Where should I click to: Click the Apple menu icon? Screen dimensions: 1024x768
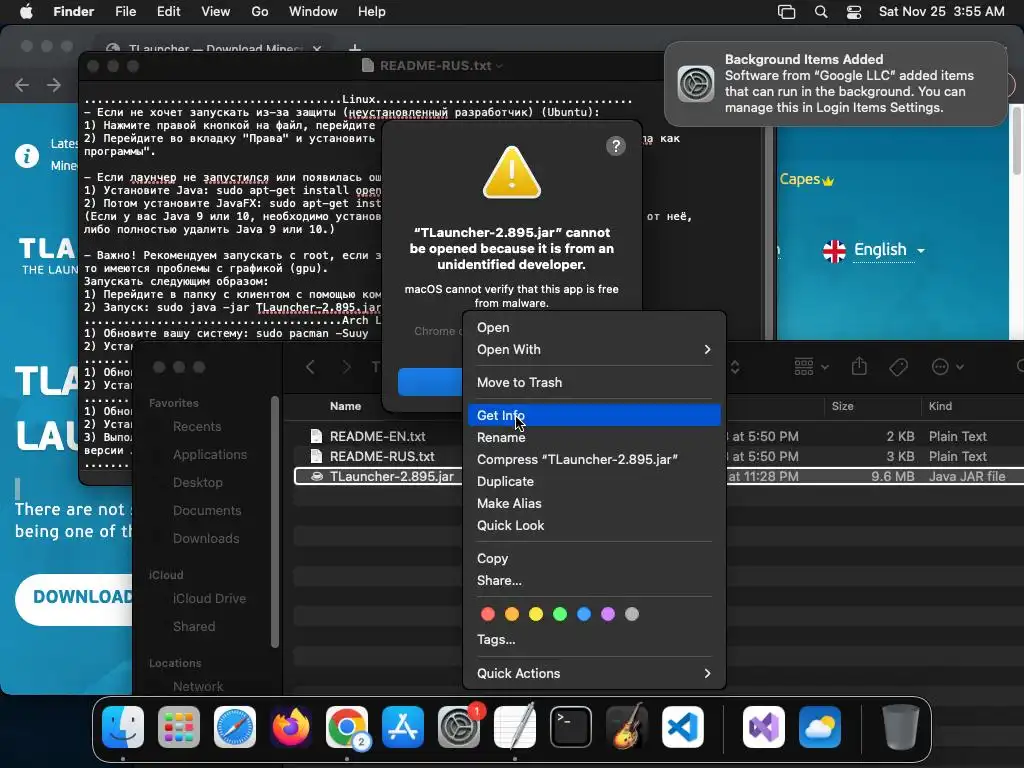[26, 12]
